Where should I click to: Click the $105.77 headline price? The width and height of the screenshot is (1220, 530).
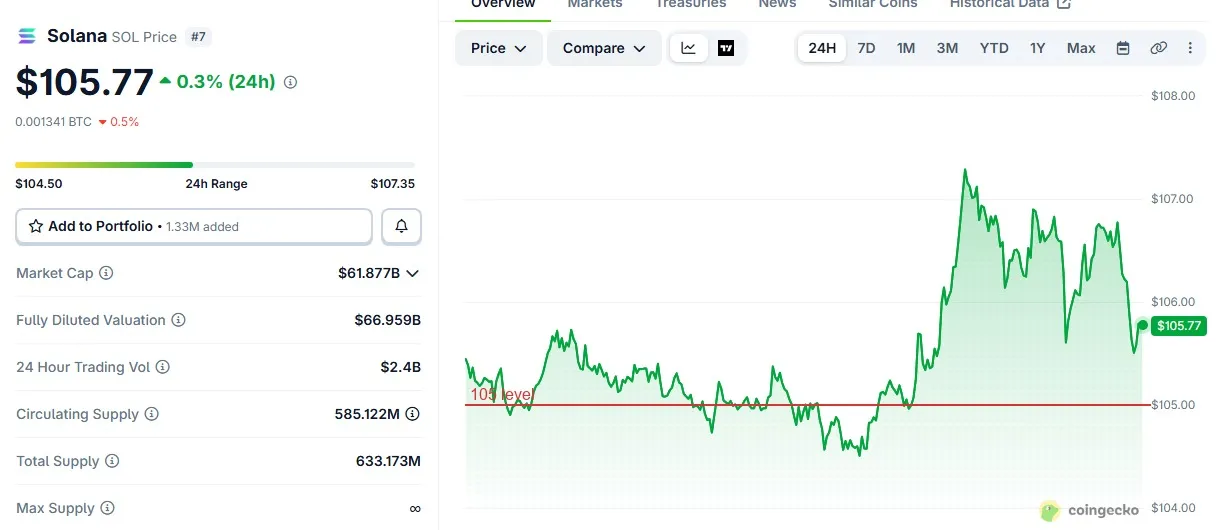tap(85, 82)
